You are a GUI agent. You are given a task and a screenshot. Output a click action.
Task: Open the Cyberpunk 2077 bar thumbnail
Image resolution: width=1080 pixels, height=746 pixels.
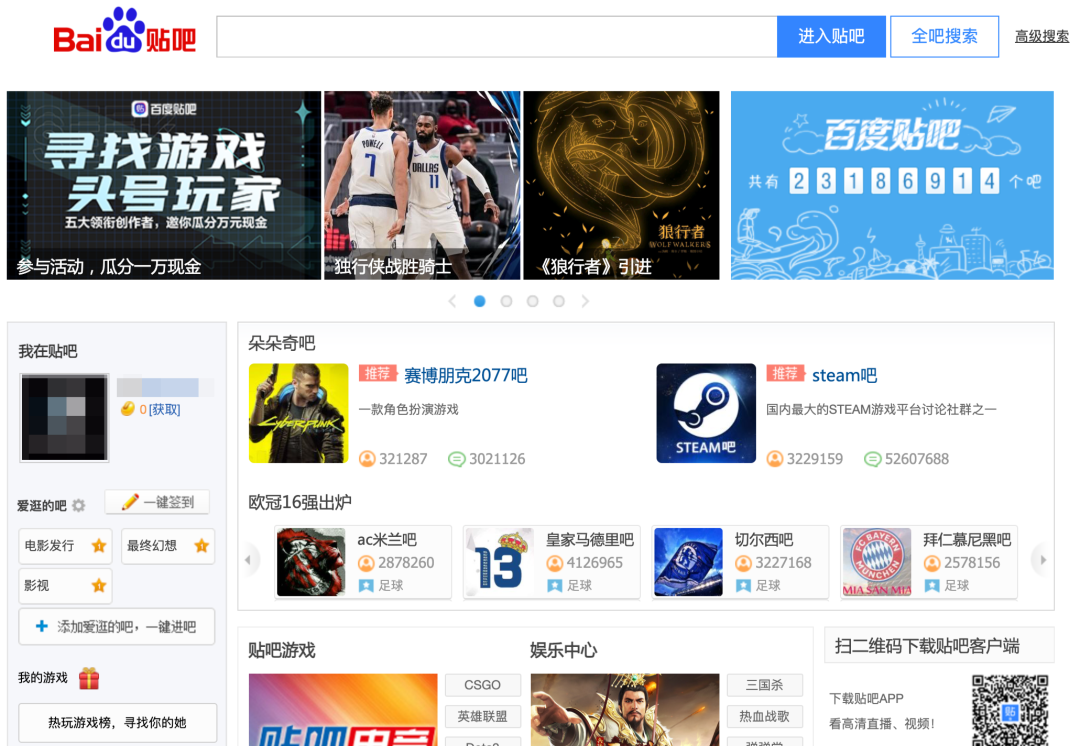pos(298,413)
